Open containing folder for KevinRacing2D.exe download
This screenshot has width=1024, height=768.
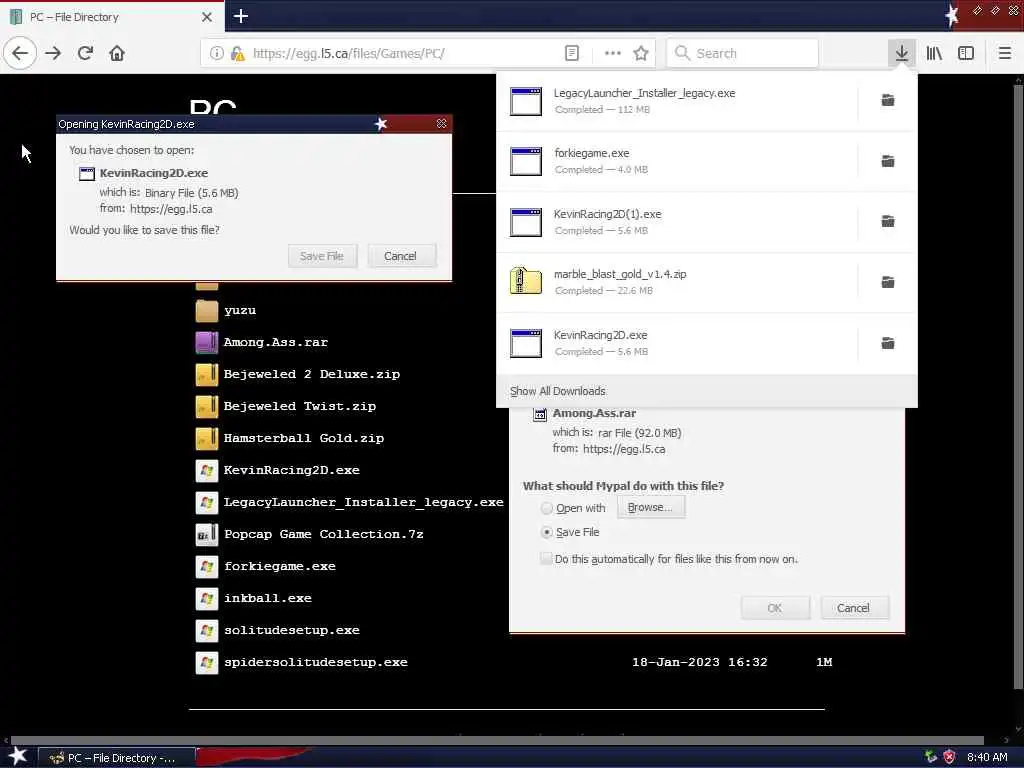(x=888, y=343)
